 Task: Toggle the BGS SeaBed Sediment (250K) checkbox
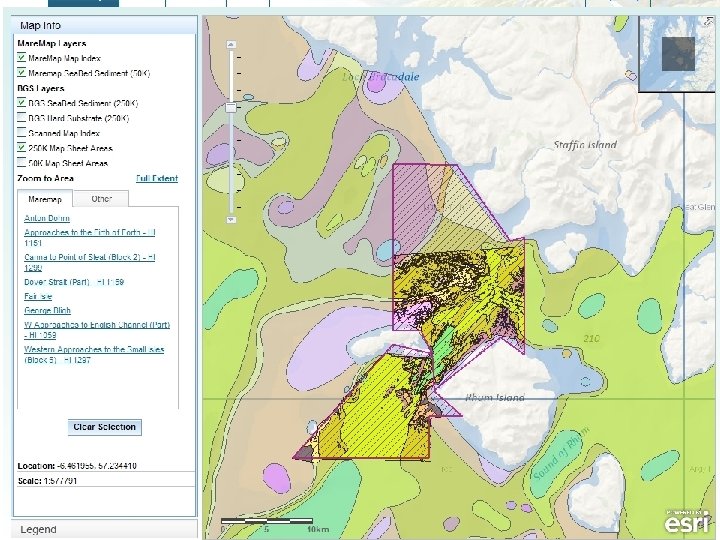(21, 102)
